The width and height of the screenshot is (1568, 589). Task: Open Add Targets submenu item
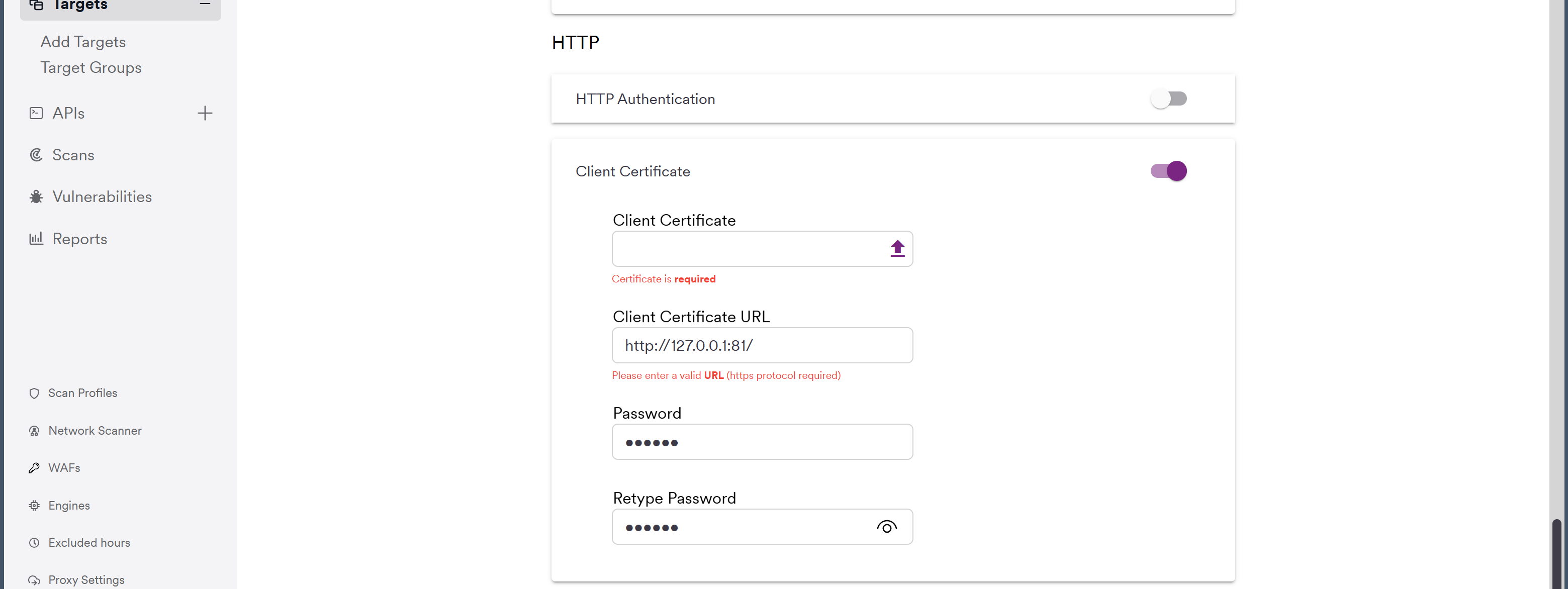[x=83, y=42]
